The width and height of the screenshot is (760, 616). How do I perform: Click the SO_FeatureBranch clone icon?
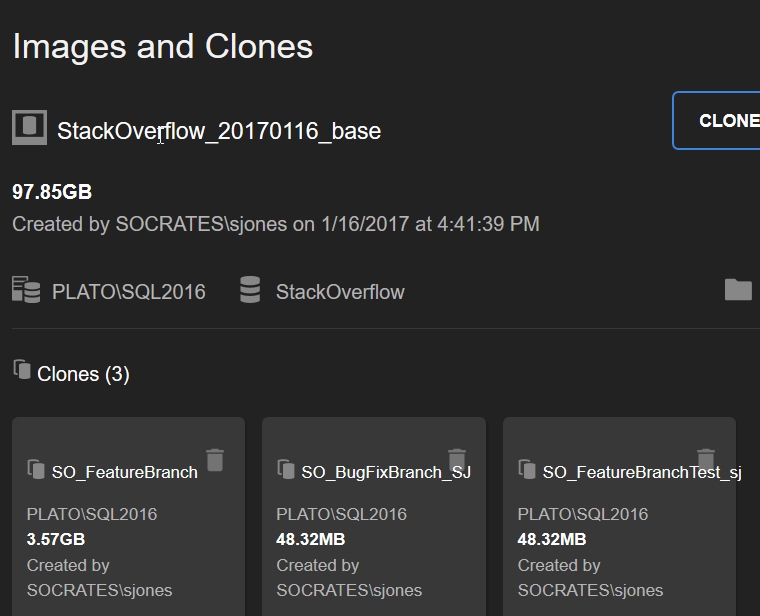click(36, 469)
